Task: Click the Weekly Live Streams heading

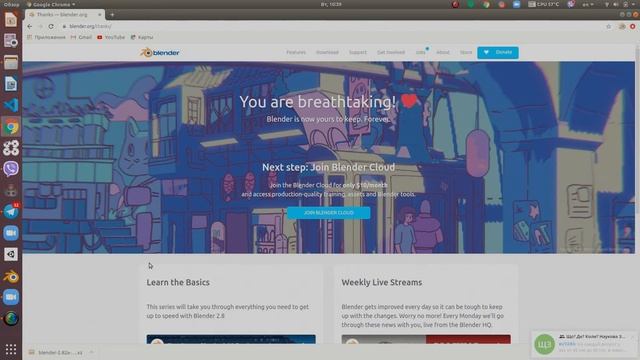Action: pyautogui.click(x=382, y=282)
